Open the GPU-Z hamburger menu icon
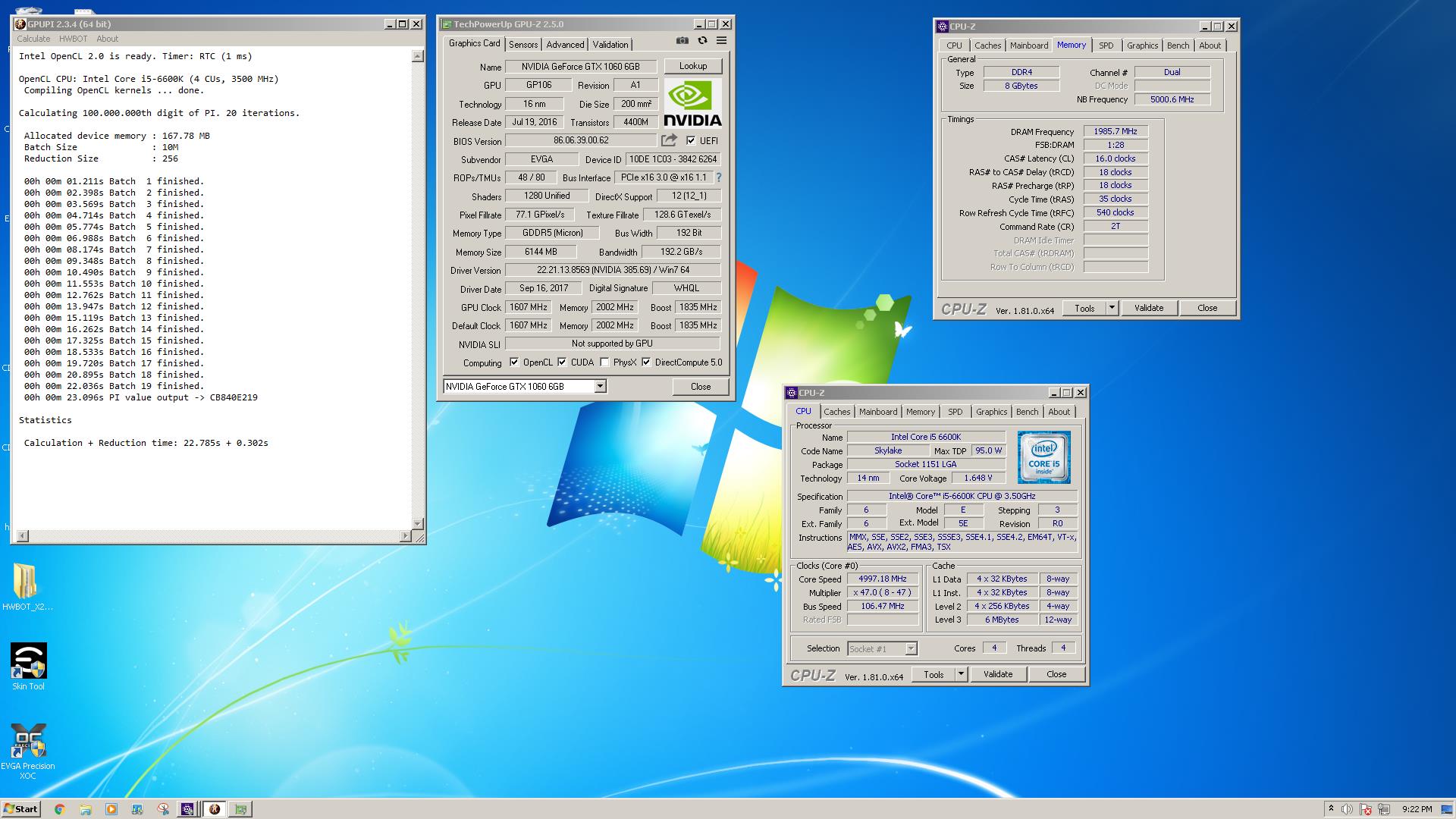The width and height of the screenshot is (1456, 819). 722,41
